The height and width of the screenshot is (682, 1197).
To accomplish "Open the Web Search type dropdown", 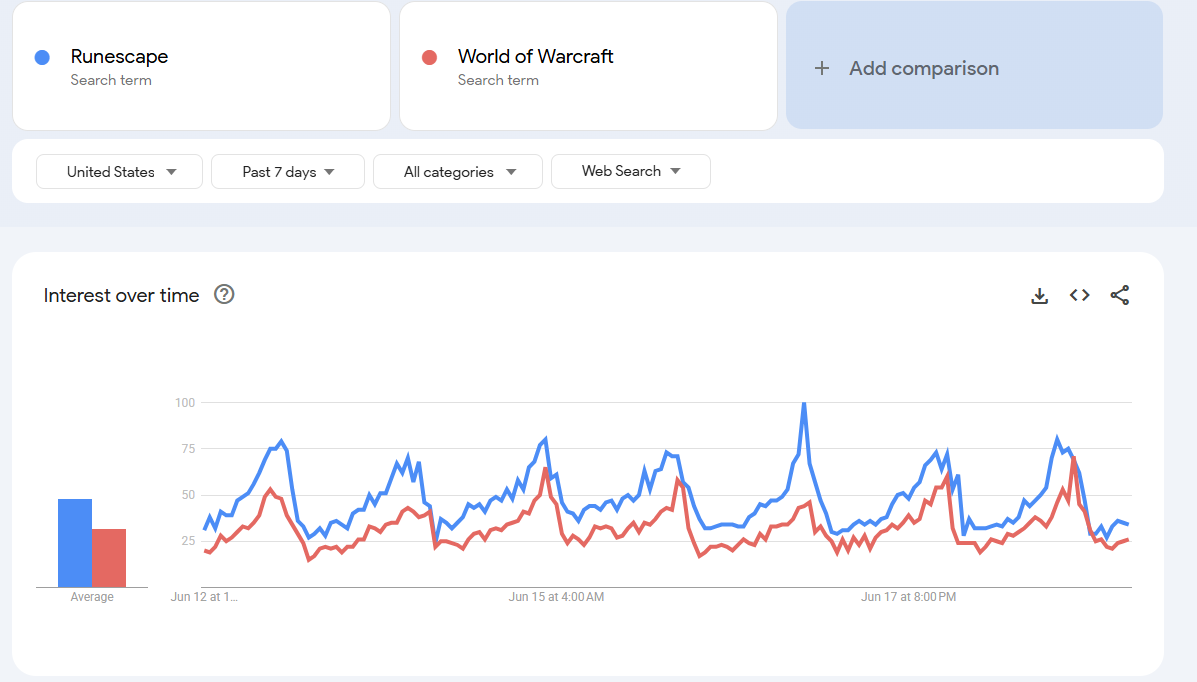I will click(x=631, y=172).
